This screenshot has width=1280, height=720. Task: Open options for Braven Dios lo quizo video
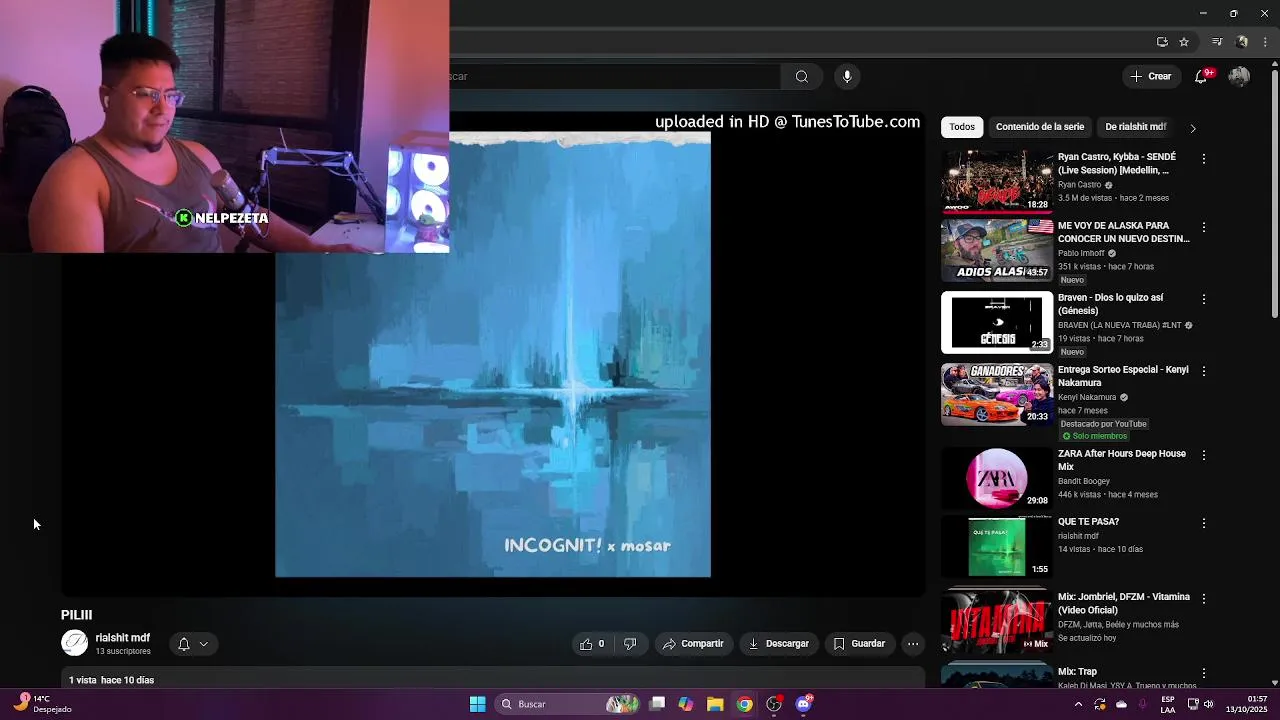pos(1204,299)
